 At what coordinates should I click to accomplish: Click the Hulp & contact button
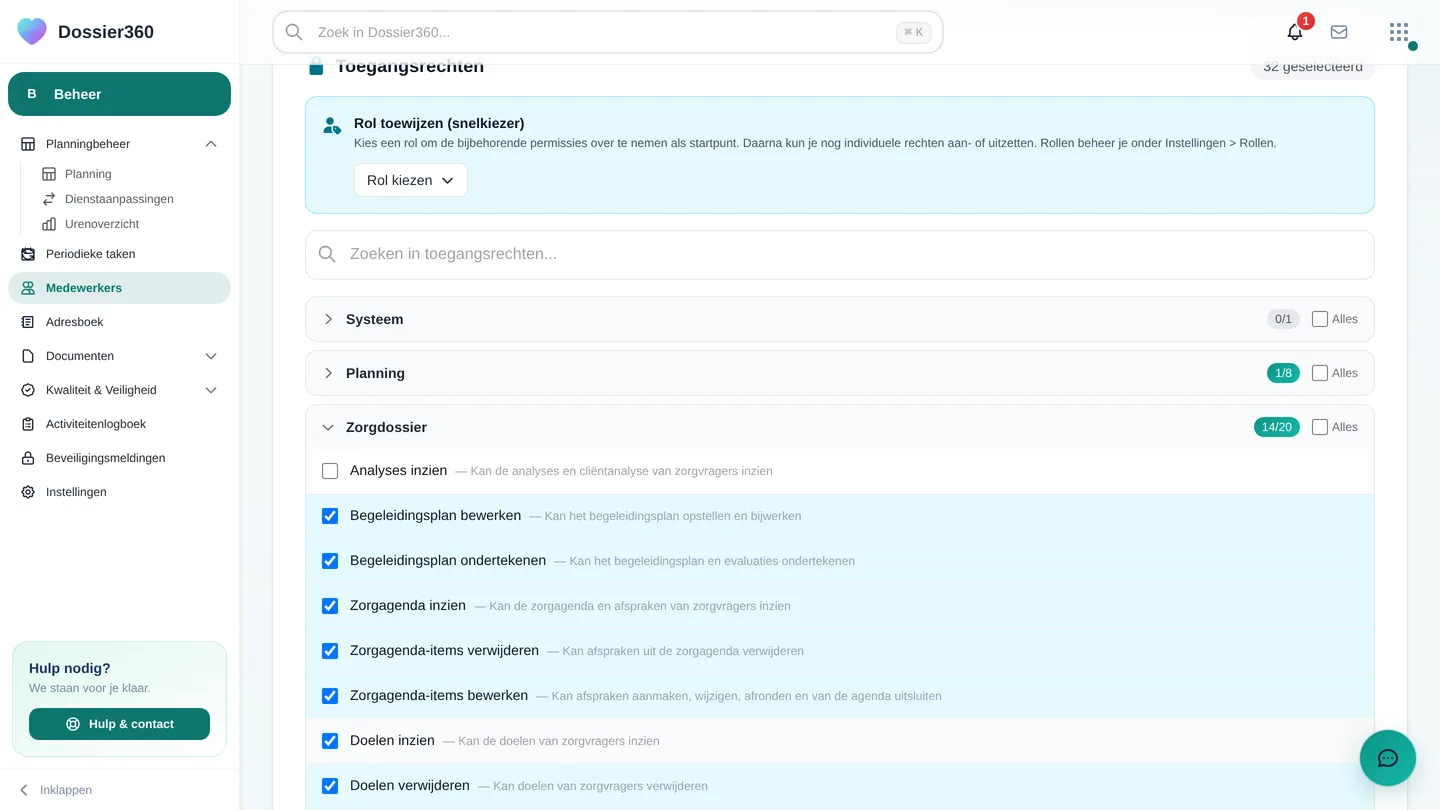pyautogui.click(x=119, y=724)
